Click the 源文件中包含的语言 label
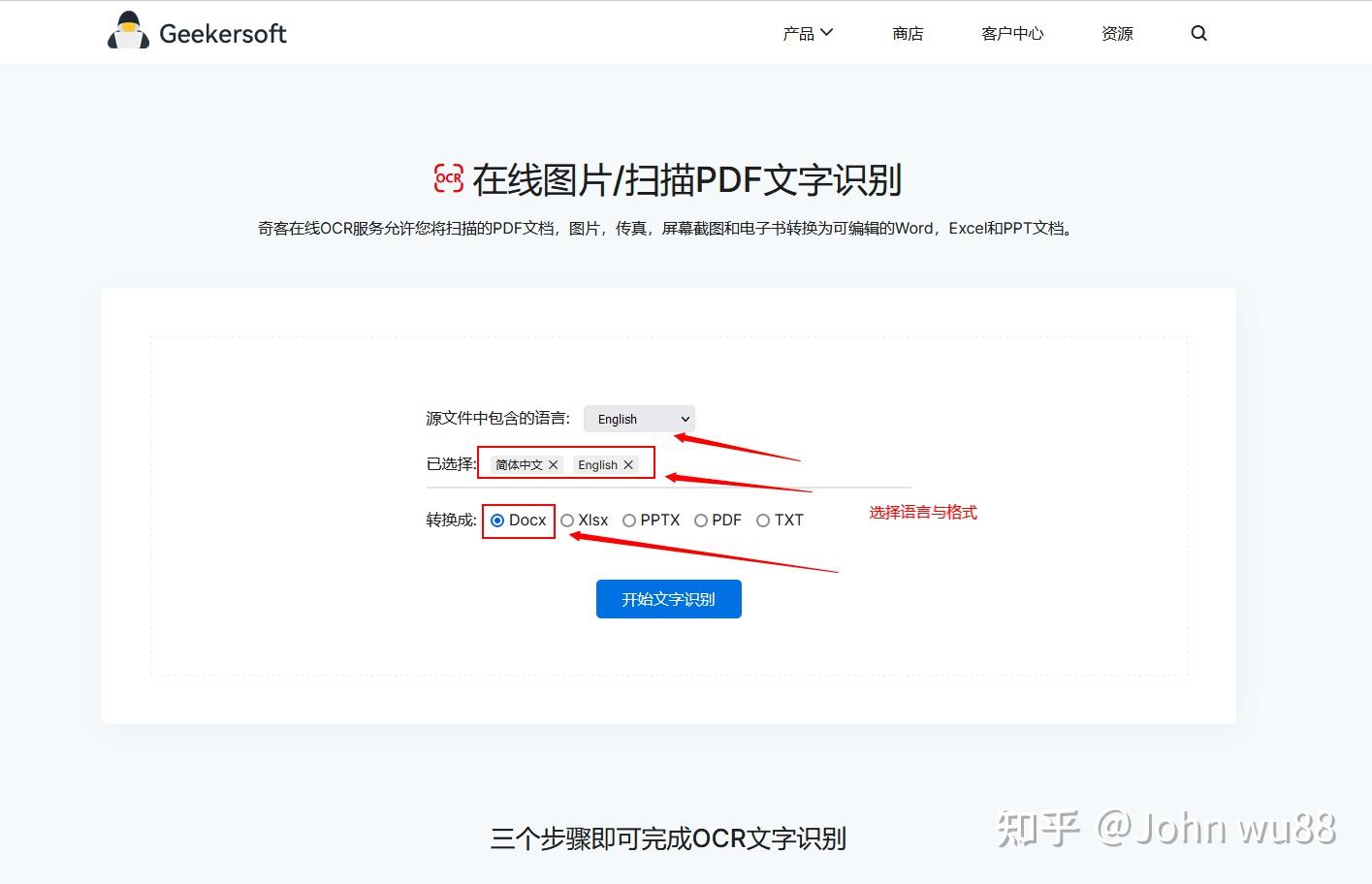This screenshot has height=884, width=1372. (x=497, y=419)
